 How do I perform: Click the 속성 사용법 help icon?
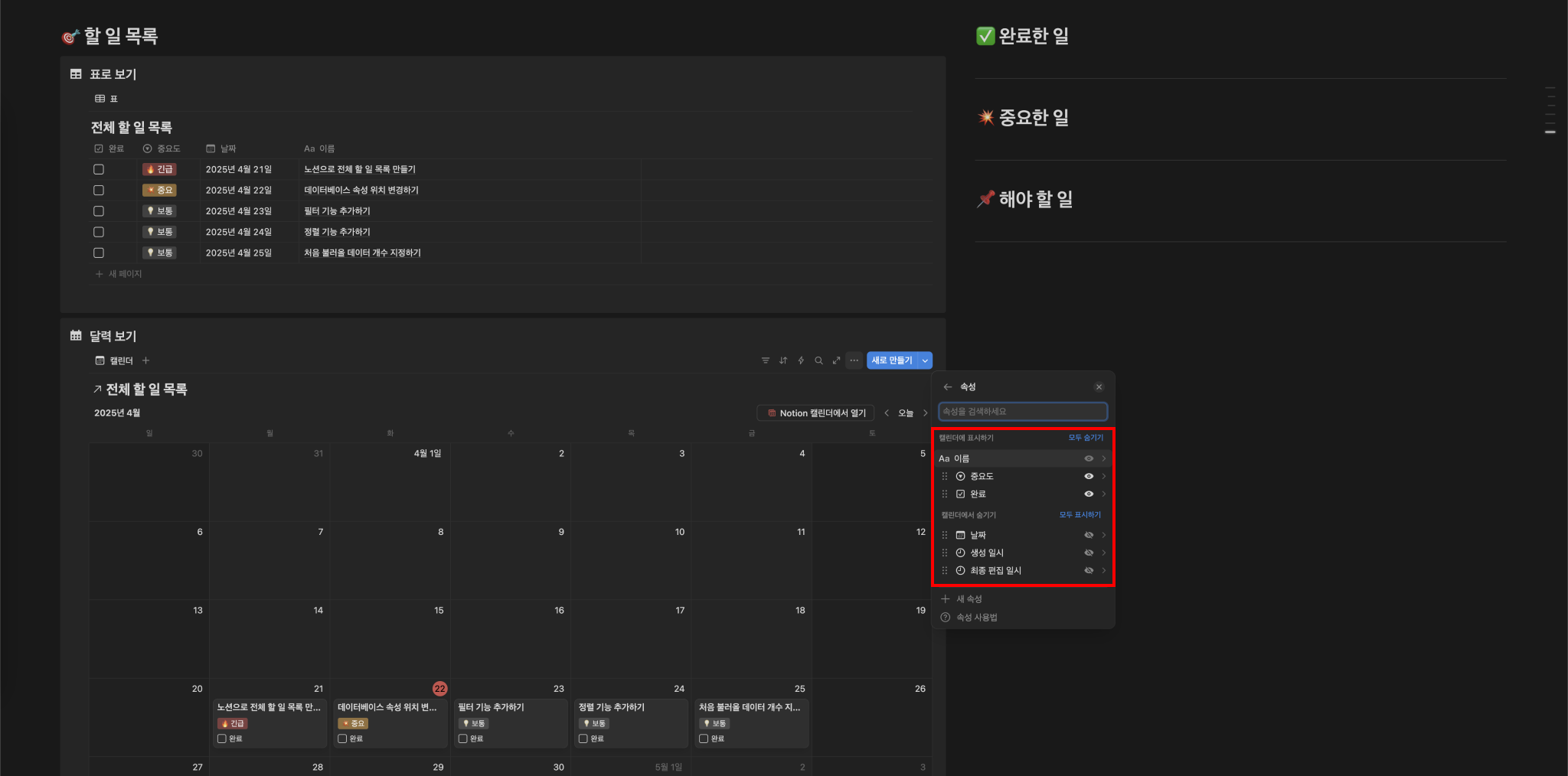coord(946,618)
